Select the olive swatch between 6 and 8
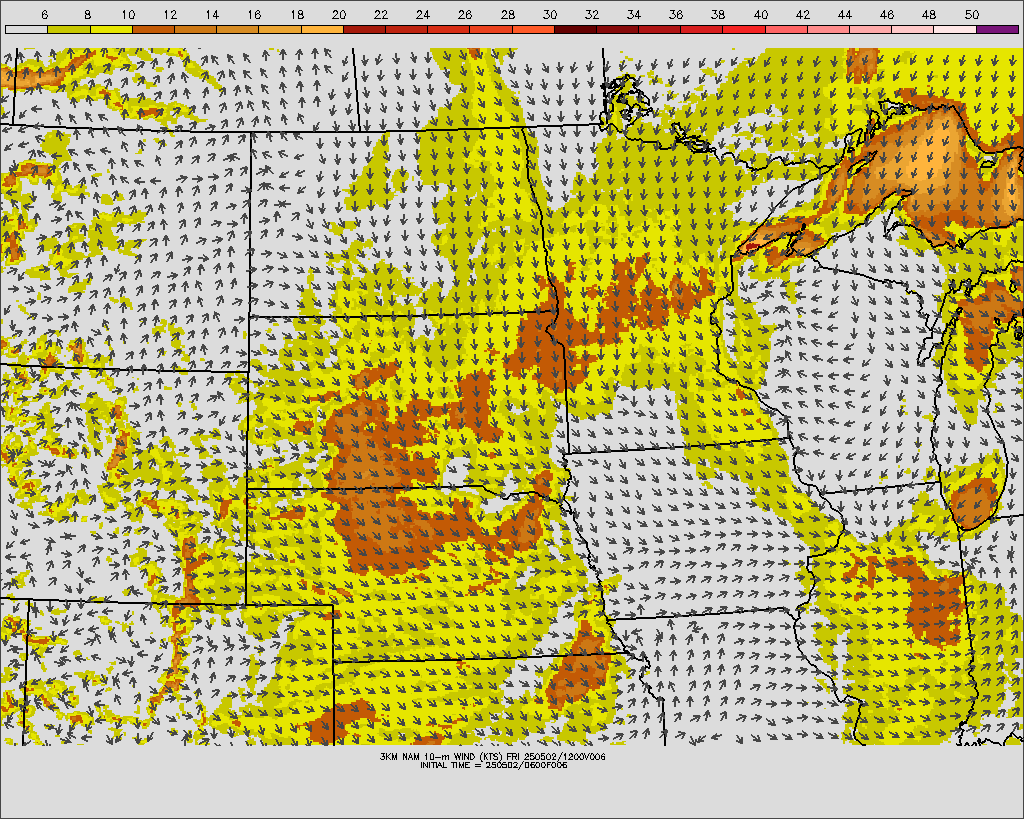The width and height of the screenshot is (1024, 819). pos(69,29)
